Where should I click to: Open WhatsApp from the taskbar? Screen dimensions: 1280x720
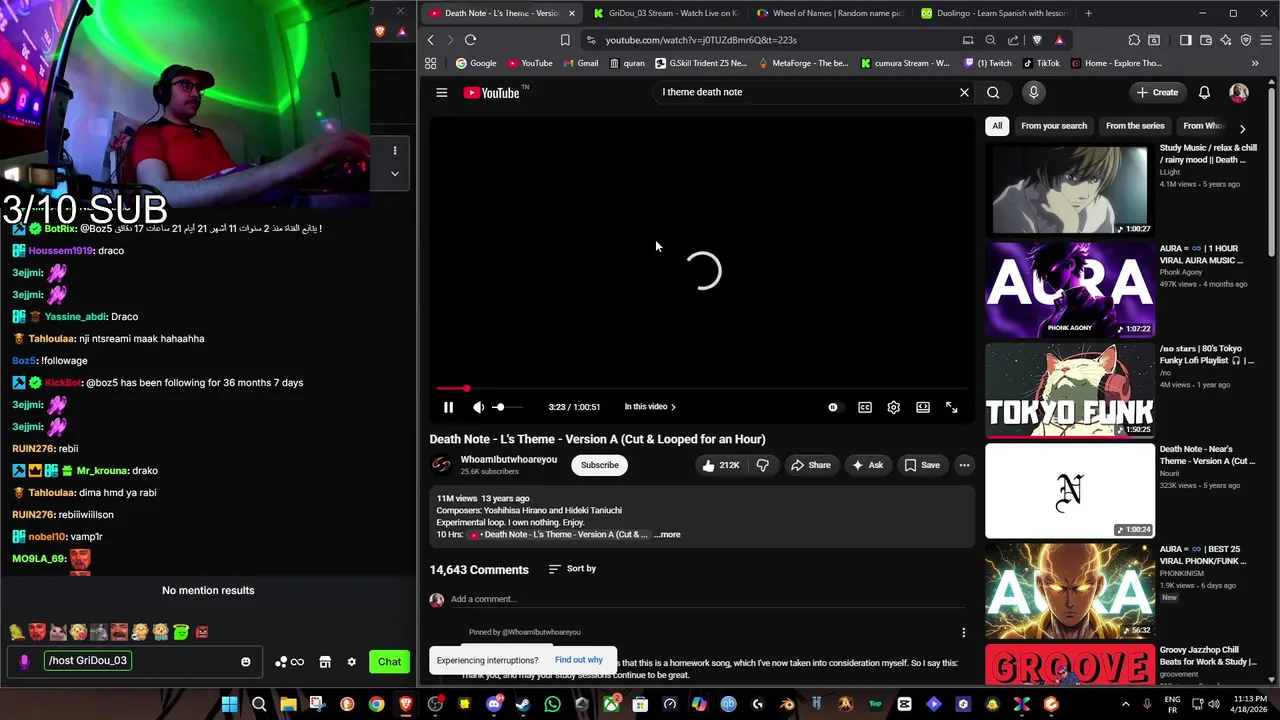point(553,704)
